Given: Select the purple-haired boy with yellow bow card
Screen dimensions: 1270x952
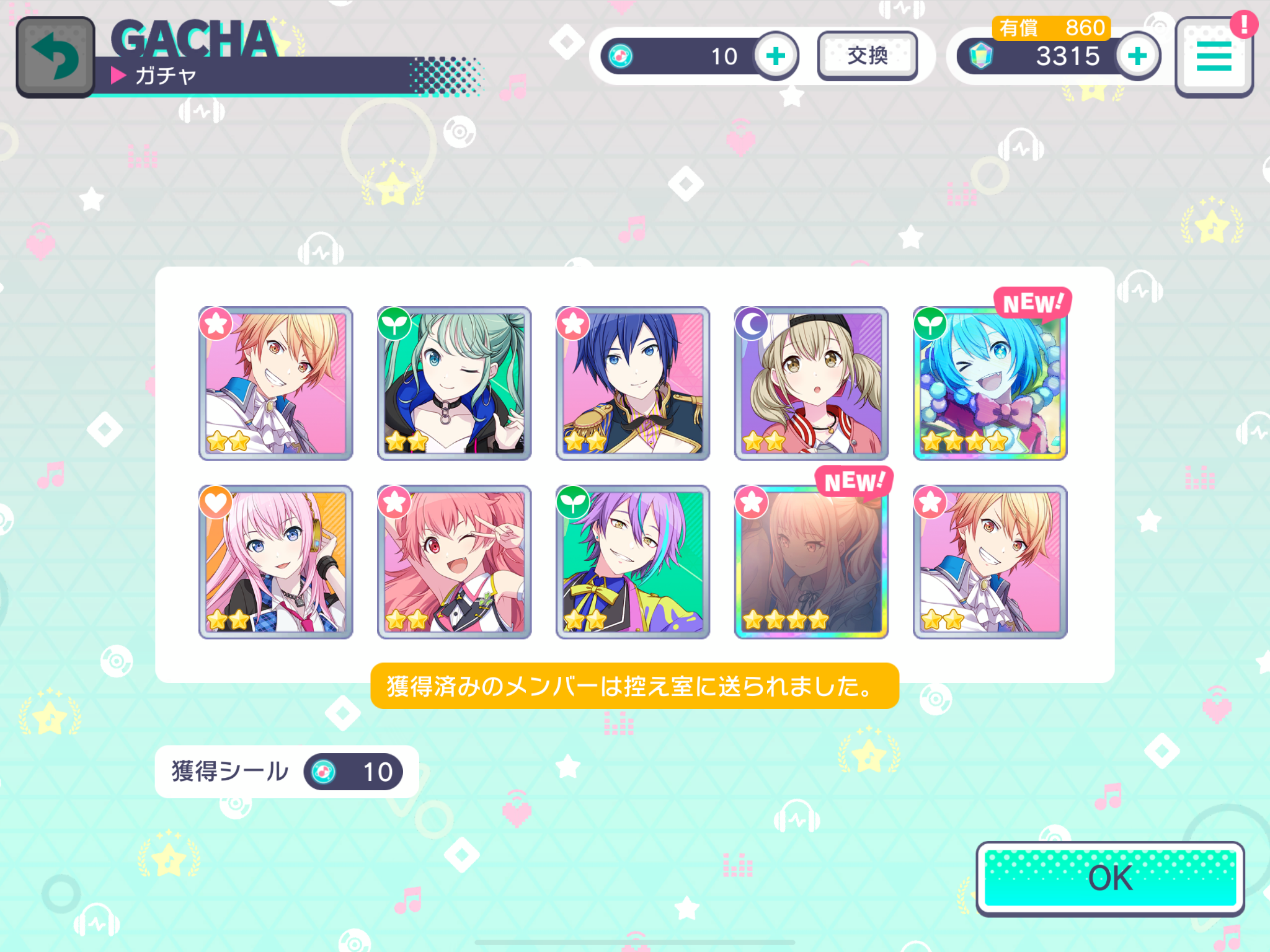Looking at the screenshot, I should (x=633, y=562).
